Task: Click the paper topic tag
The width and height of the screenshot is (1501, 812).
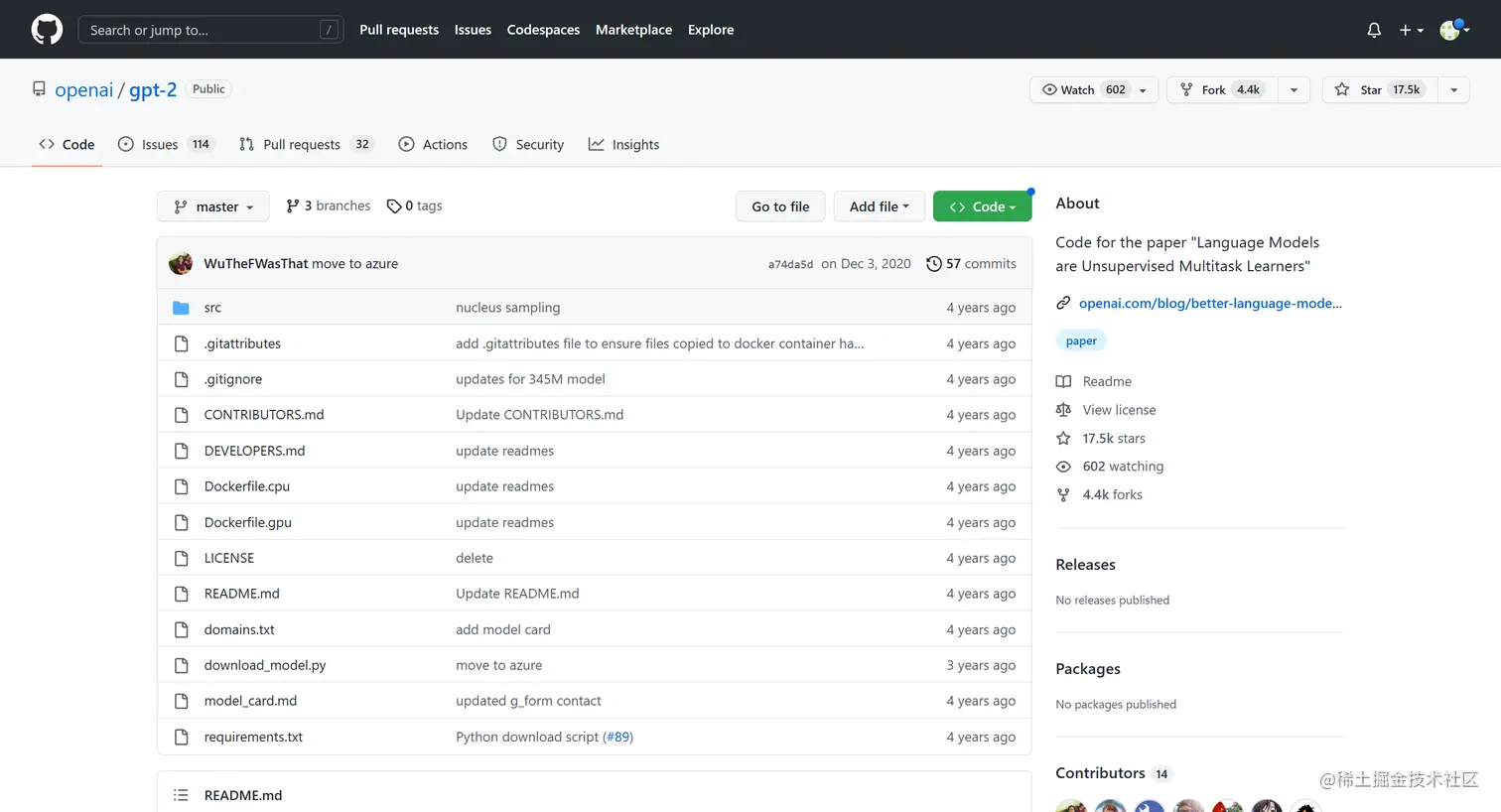Action: 1081,341
